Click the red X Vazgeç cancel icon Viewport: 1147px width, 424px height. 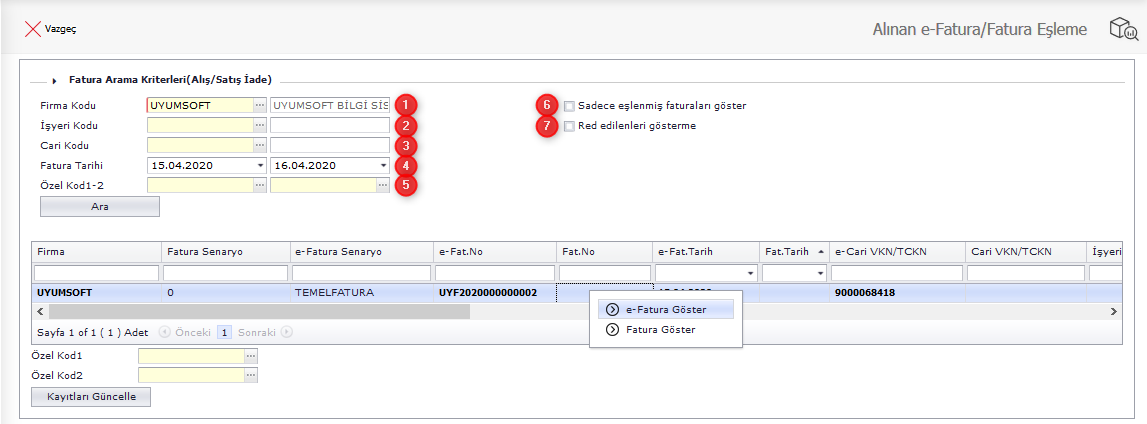pyautogui.click(x=32, y=29)
